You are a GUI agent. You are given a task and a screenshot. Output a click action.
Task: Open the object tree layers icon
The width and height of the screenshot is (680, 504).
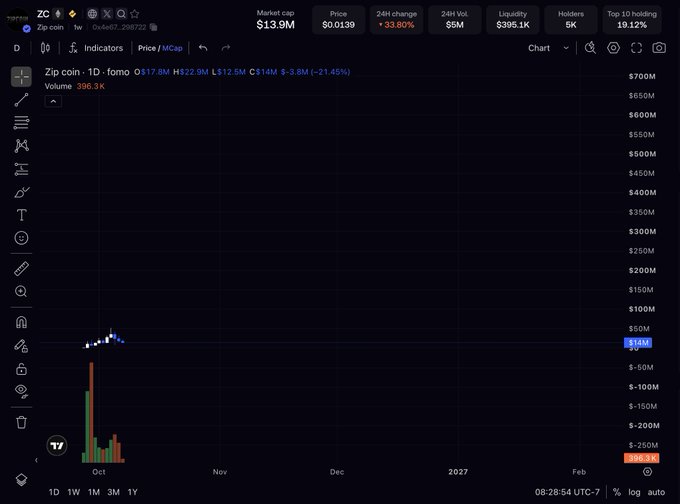21,479
